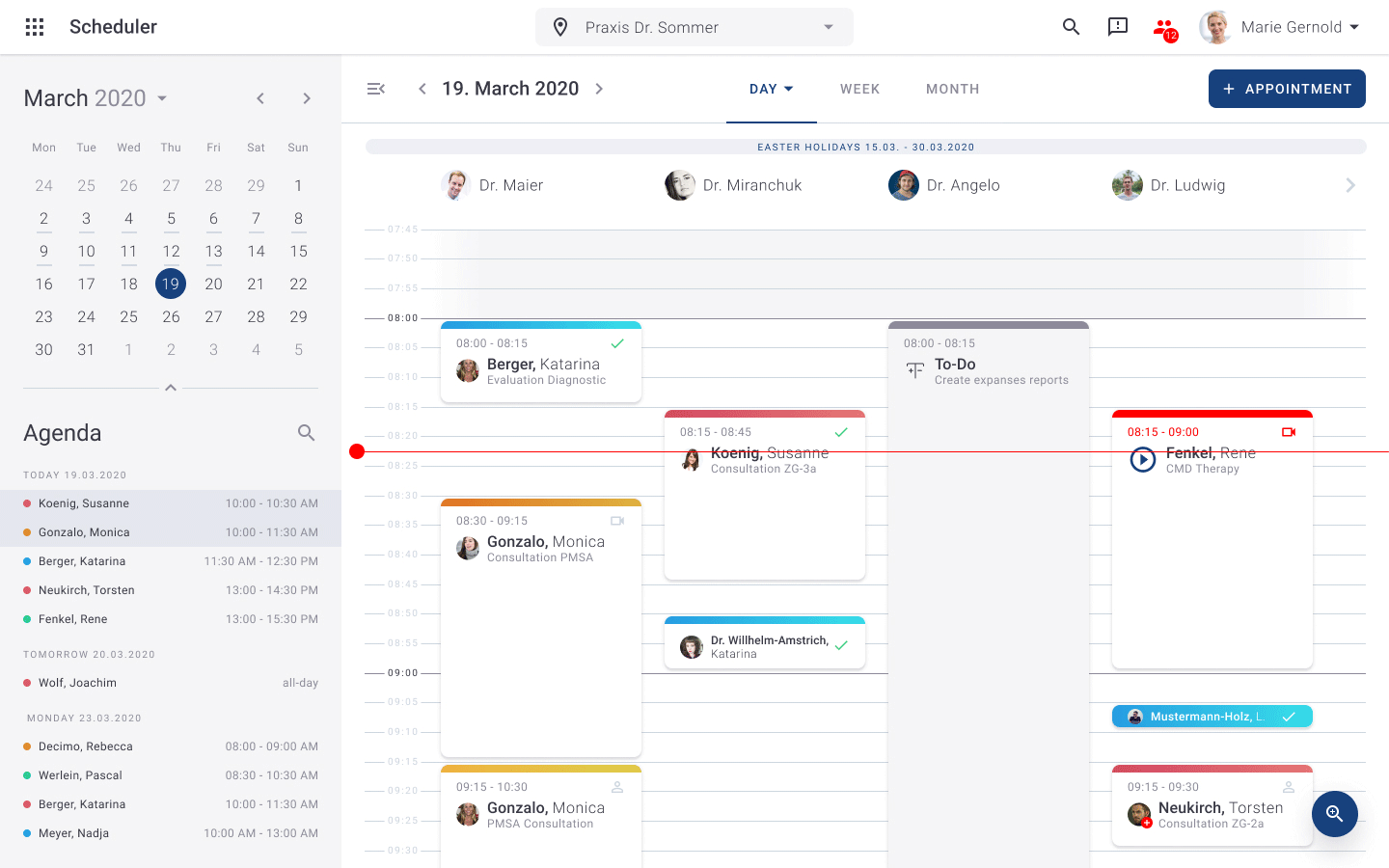
Task: Click video camera icon on Gonzalo 08:30 appointment
Action: (x=617, y=521)
